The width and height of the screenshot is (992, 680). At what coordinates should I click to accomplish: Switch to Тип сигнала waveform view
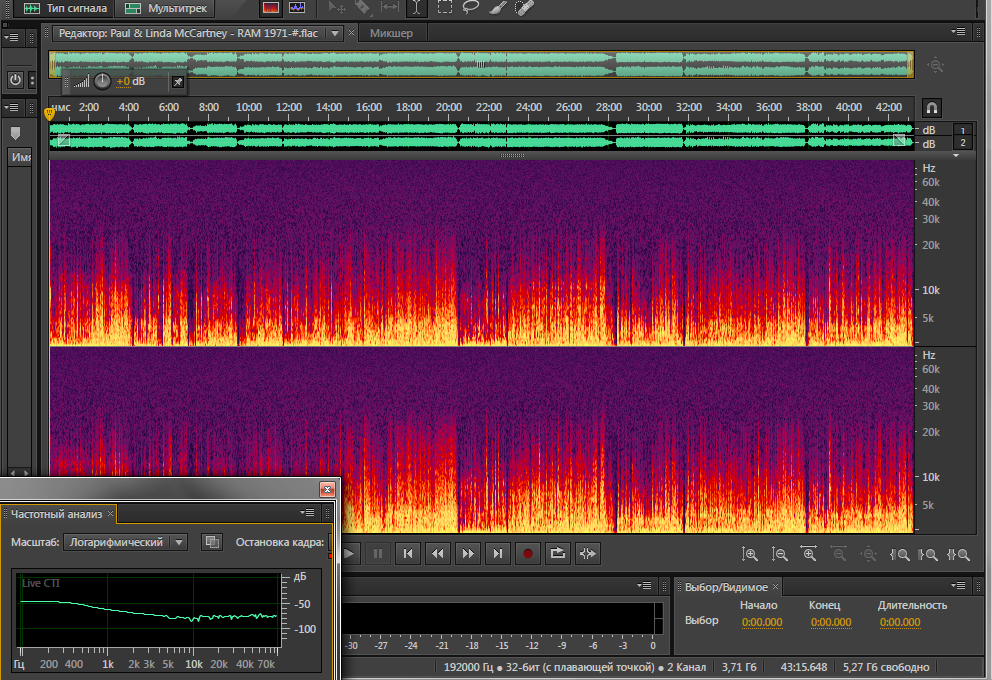click(66, 8)
